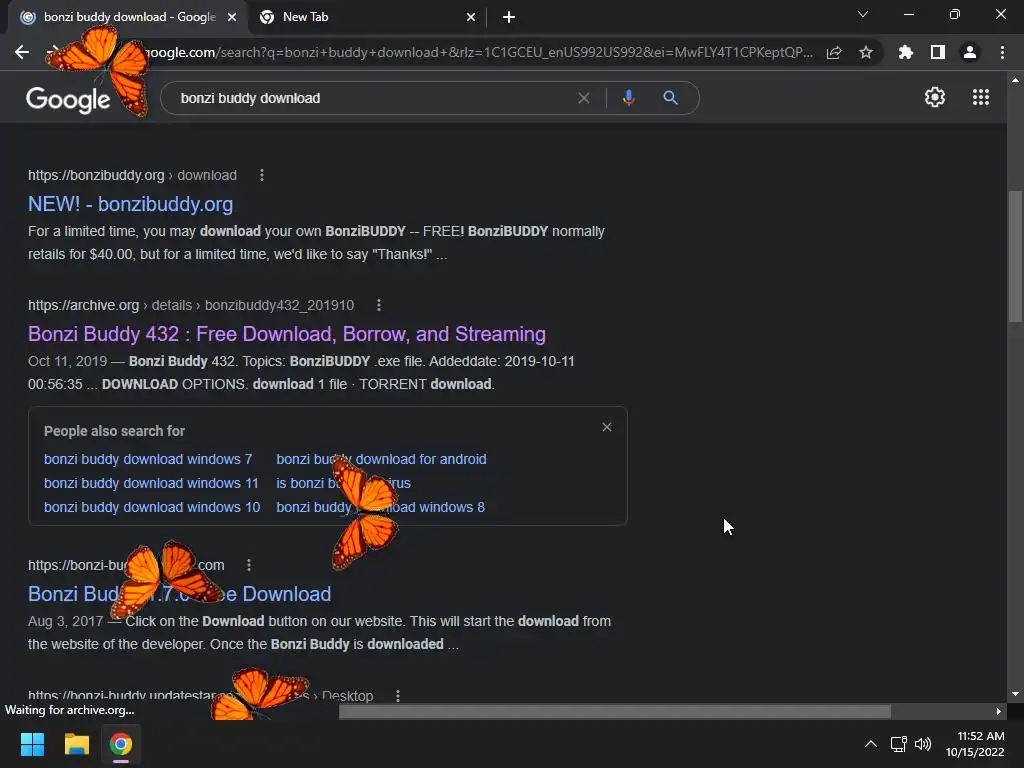Viewport: 1024px width, 768px height.
Task: Open Google quick settings gear
Action: tap(935, 97)
